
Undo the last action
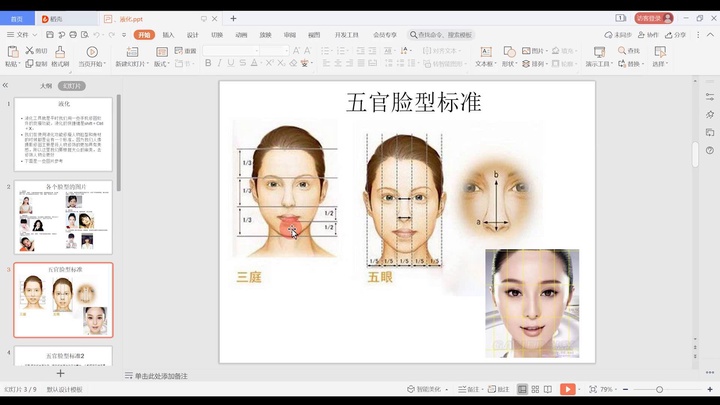[96, 35]
